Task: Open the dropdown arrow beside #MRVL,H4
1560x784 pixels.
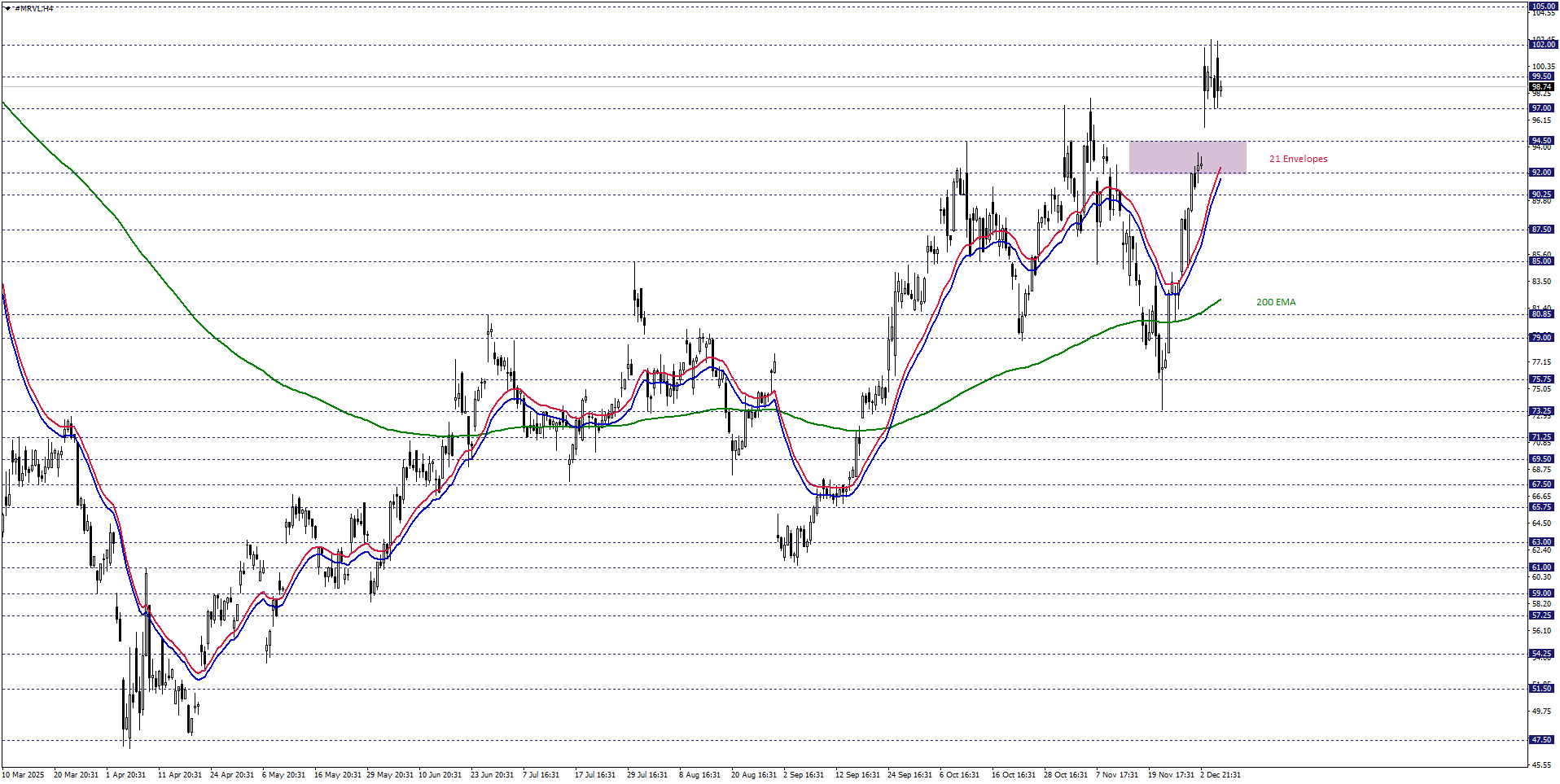Action: 7,8
